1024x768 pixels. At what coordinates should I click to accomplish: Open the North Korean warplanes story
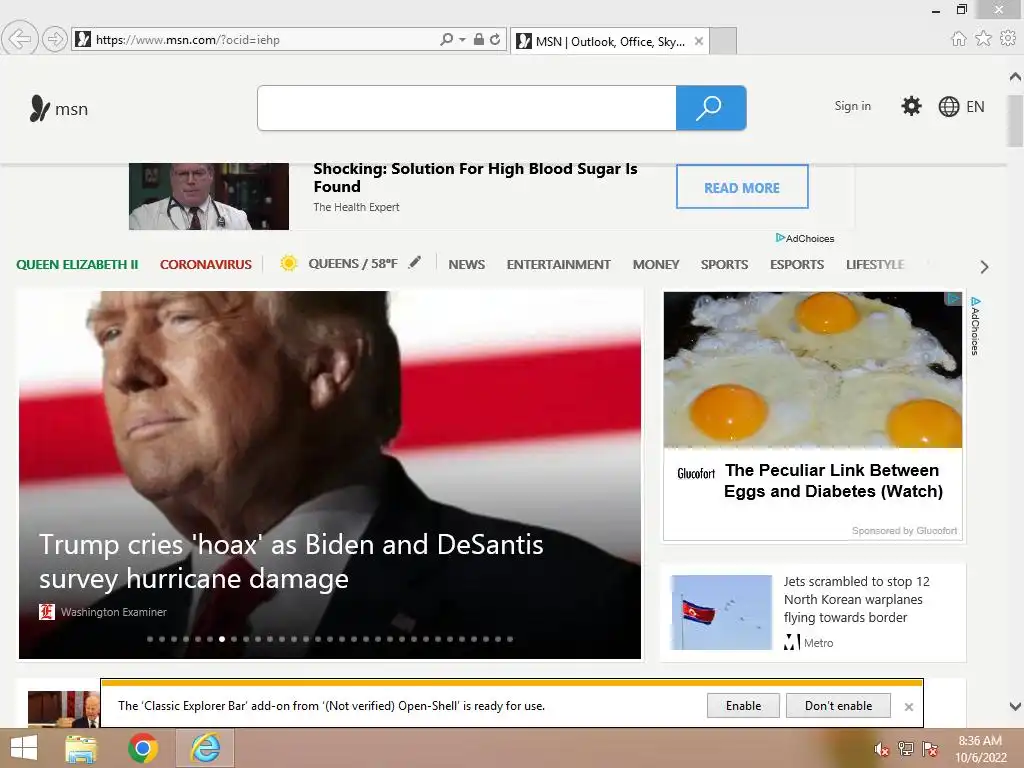coord(856,600)
